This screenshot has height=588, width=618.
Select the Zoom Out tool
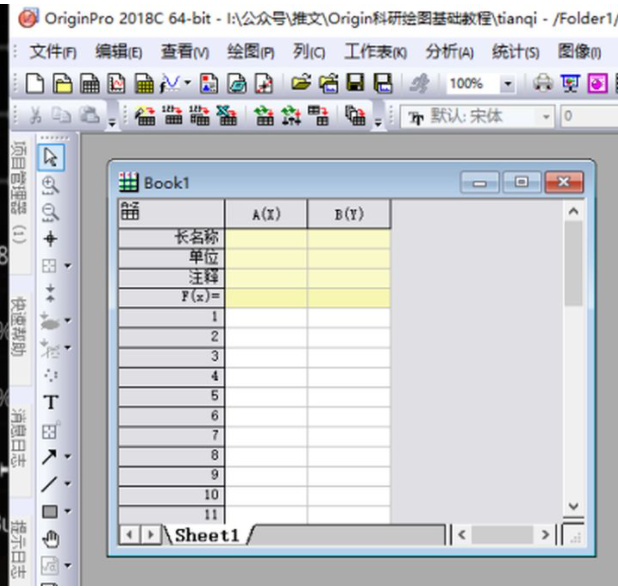coord(50,213)
